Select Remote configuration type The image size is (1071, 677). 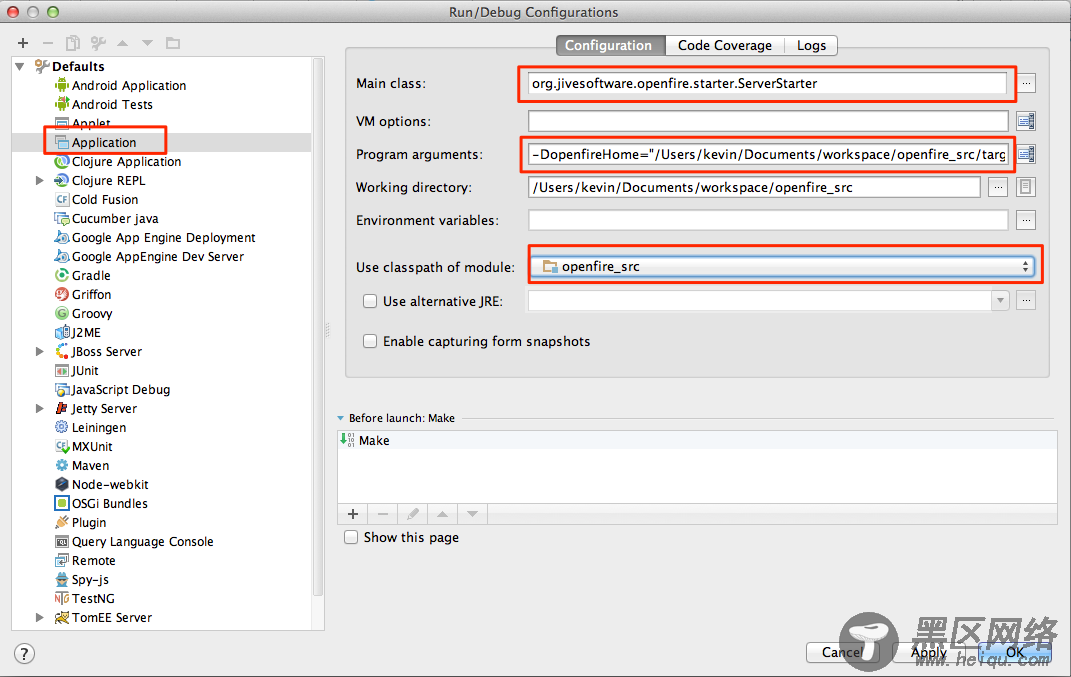click(x=94, y=560)
